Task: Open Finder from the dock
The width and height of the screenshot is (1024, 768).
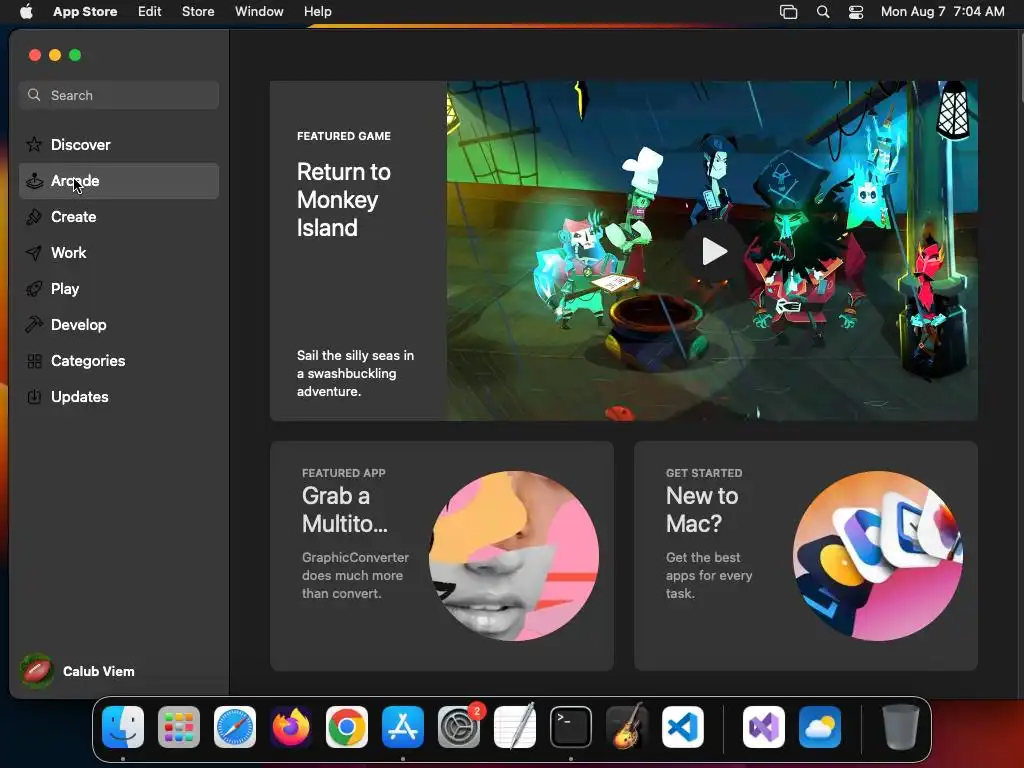Action: (x=123, y=727)
